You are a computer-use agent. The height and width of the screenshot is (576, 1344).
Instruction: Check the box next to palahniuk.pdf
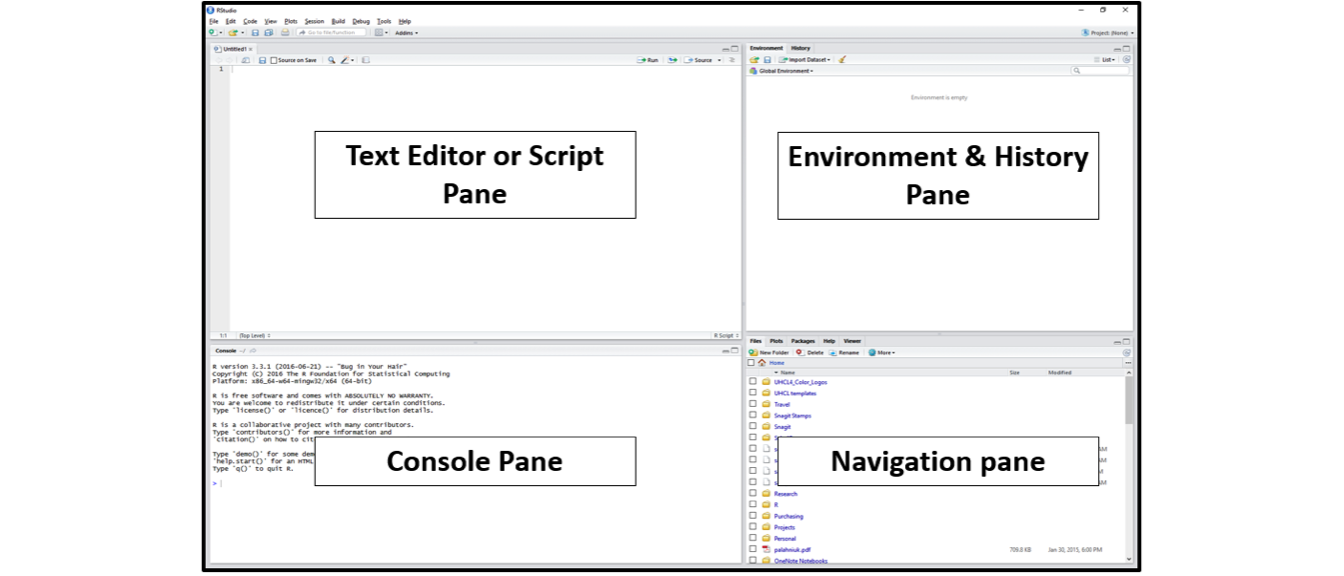(x=752, y=549)
